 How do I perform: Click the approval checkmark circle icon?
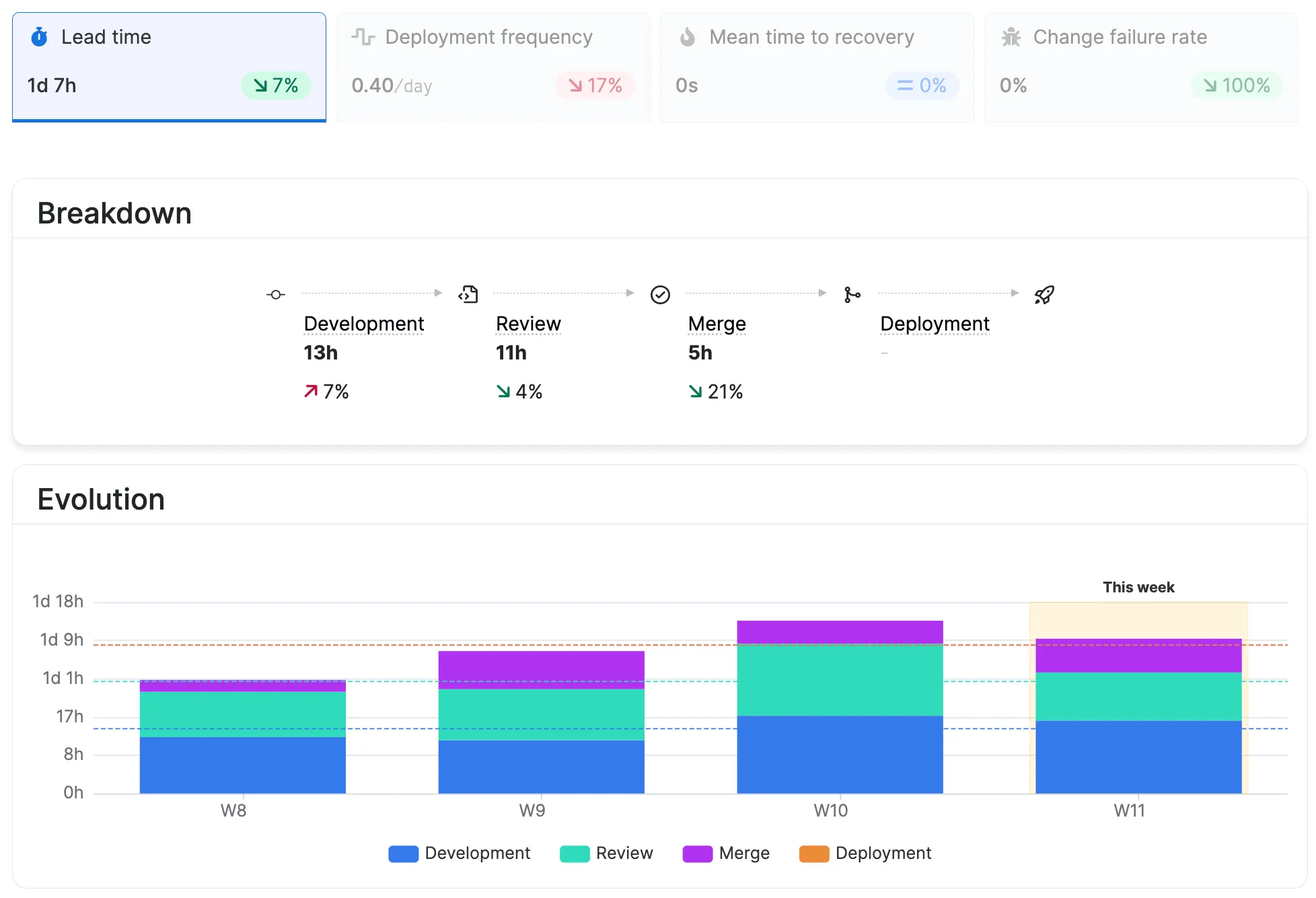coord(660,295)
